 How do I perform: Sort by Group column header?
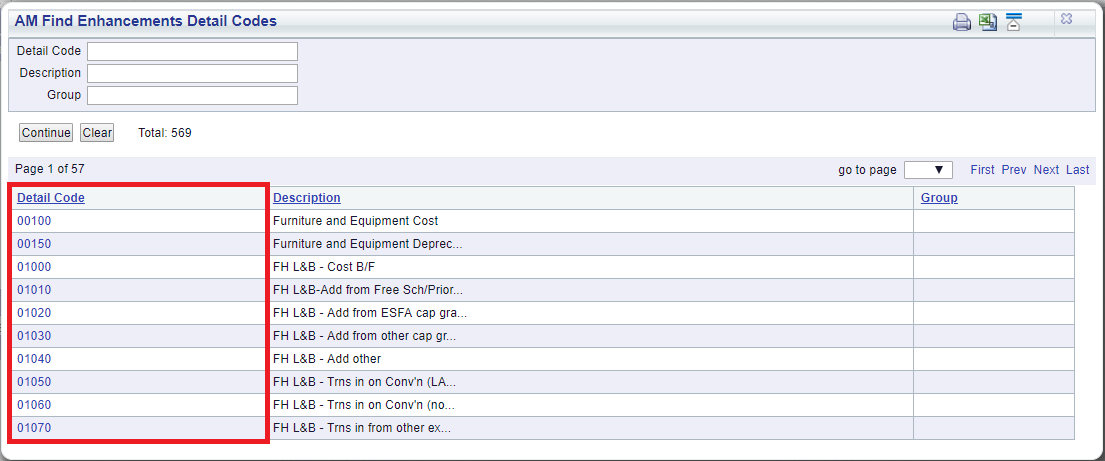click(939, 198)
